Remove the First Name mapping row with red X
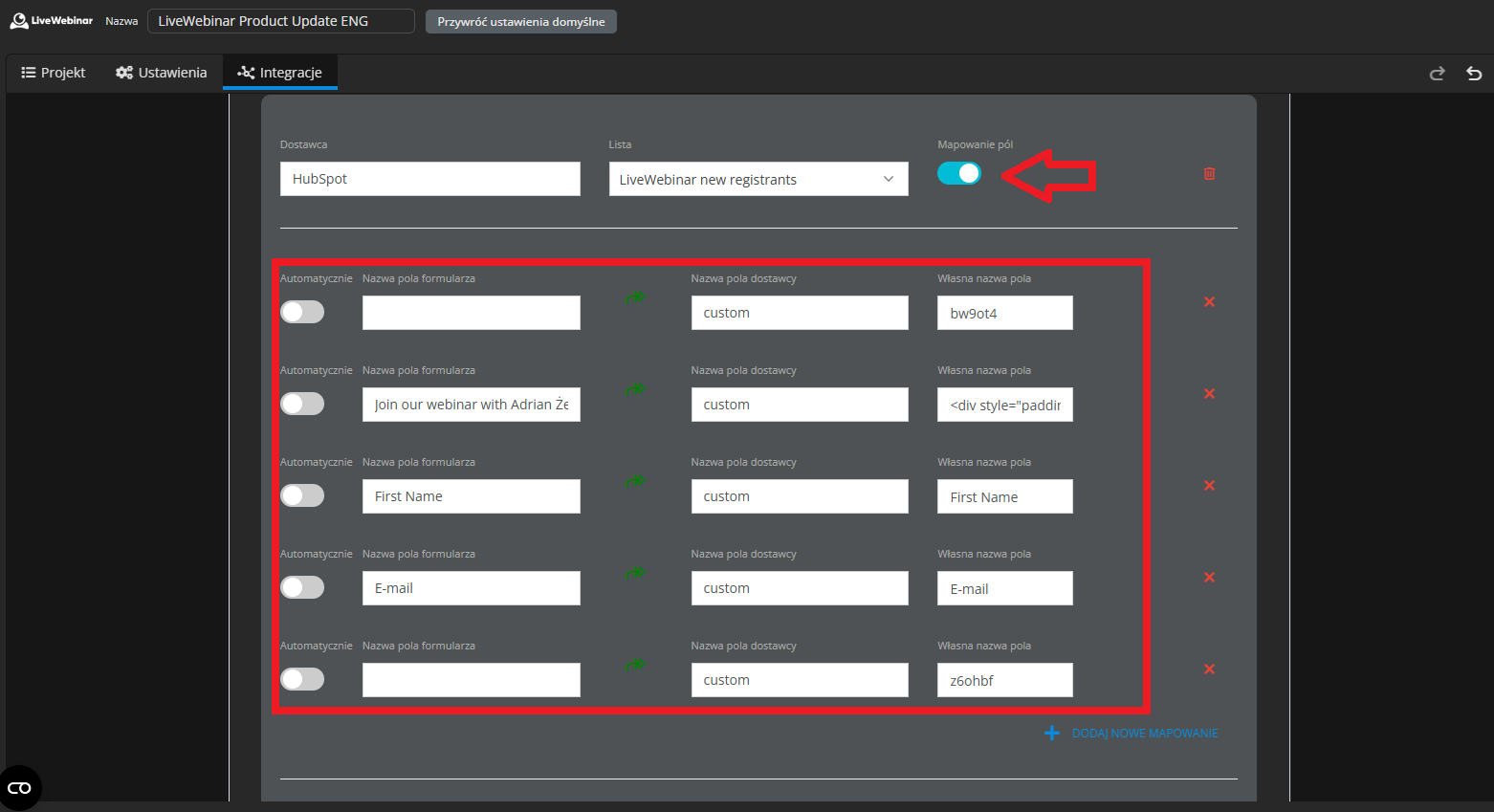 tap(1209, 486)
